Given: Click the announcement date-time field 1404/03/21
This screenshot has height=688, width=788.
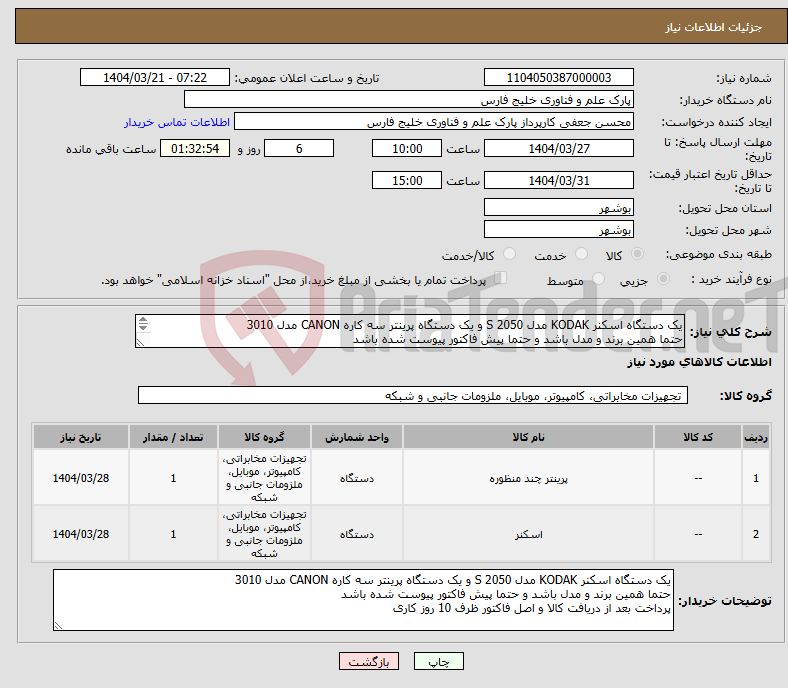Looking at the screenshot, I should coord(155,77).
